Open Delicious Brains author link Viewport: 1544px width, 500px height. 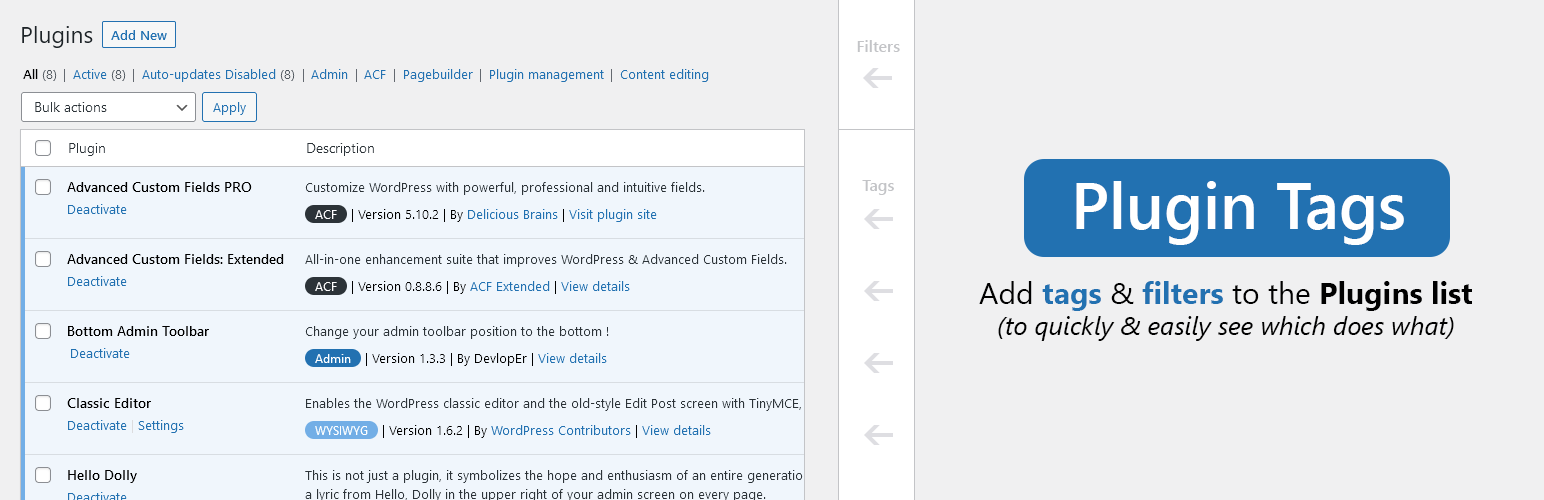tap(512, 215)
